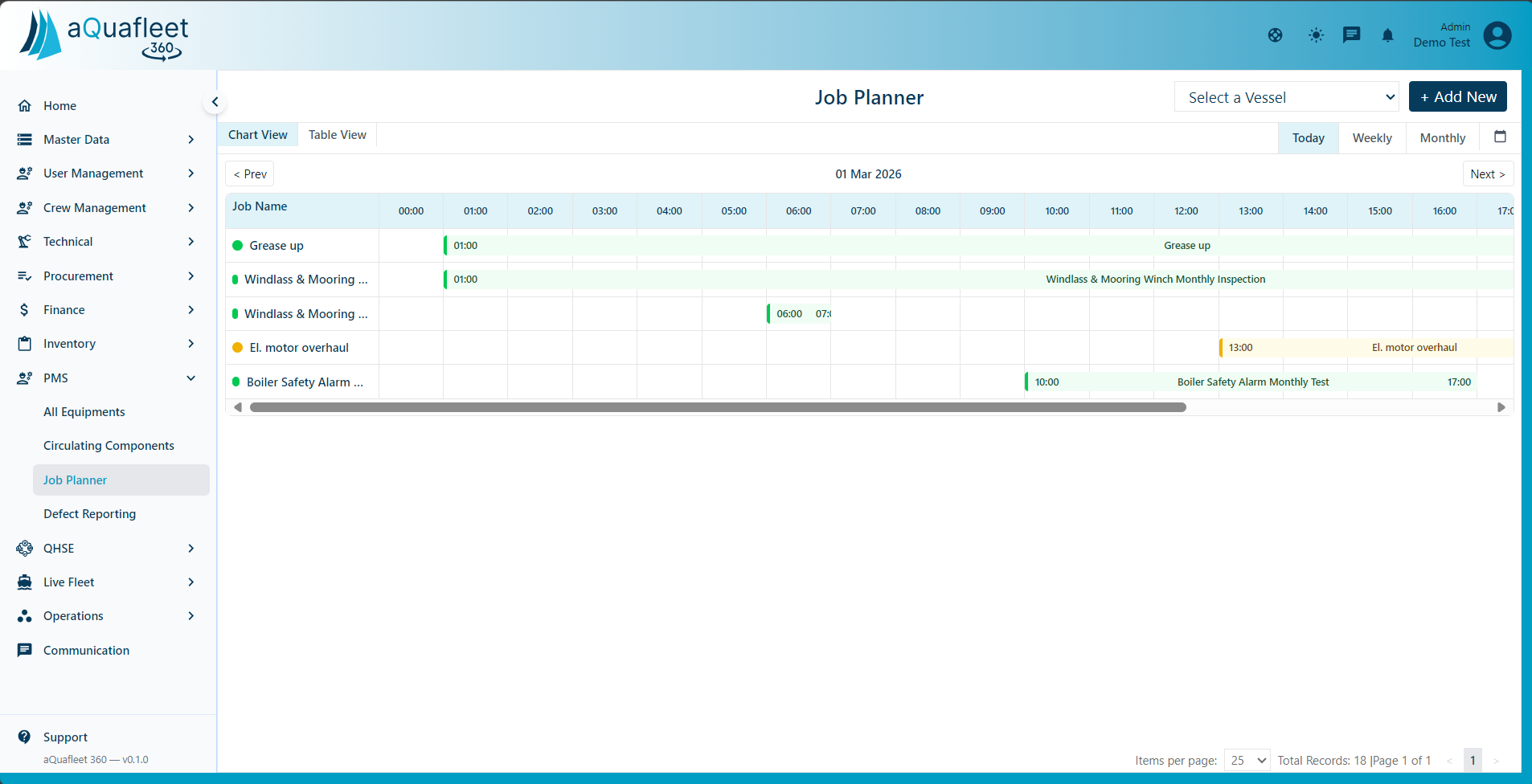Viewport: 1532px width, 784px height.
Task: Go to the next day with Next button
Action: (x=1488, y=174)
